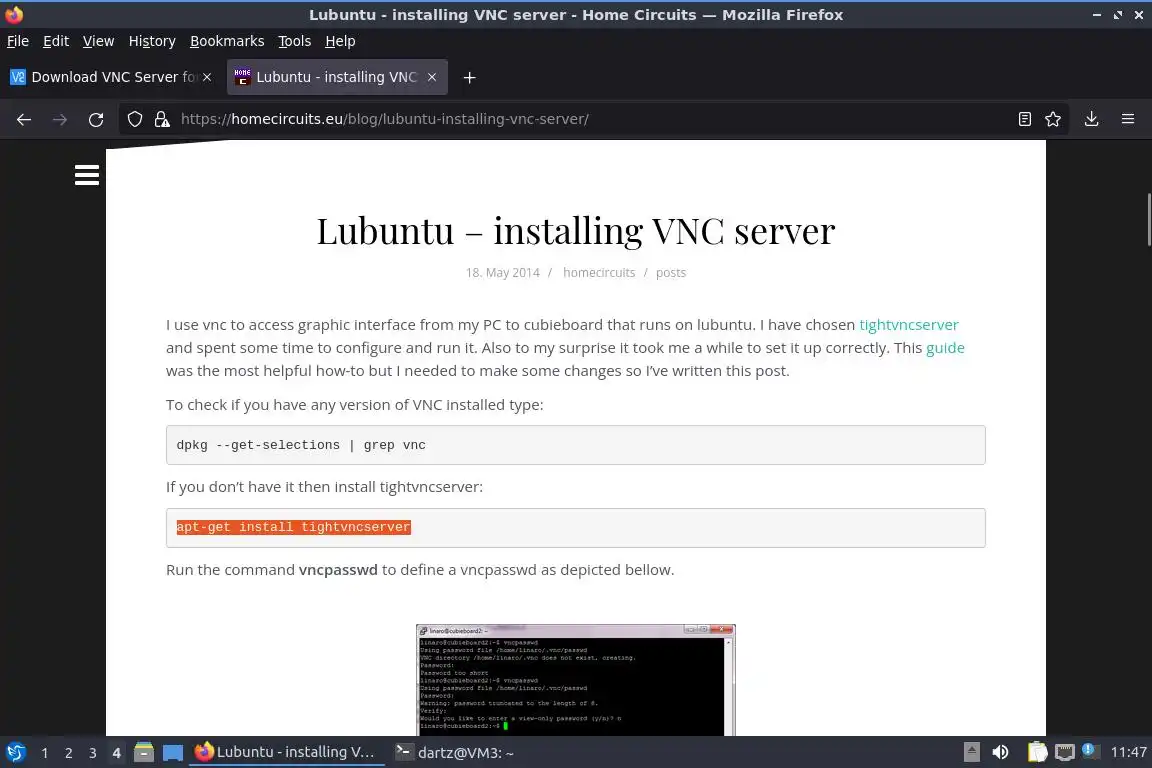Click the Lubuntu installing VNC server heading
1152x768 pixels.
click(575, 231)
